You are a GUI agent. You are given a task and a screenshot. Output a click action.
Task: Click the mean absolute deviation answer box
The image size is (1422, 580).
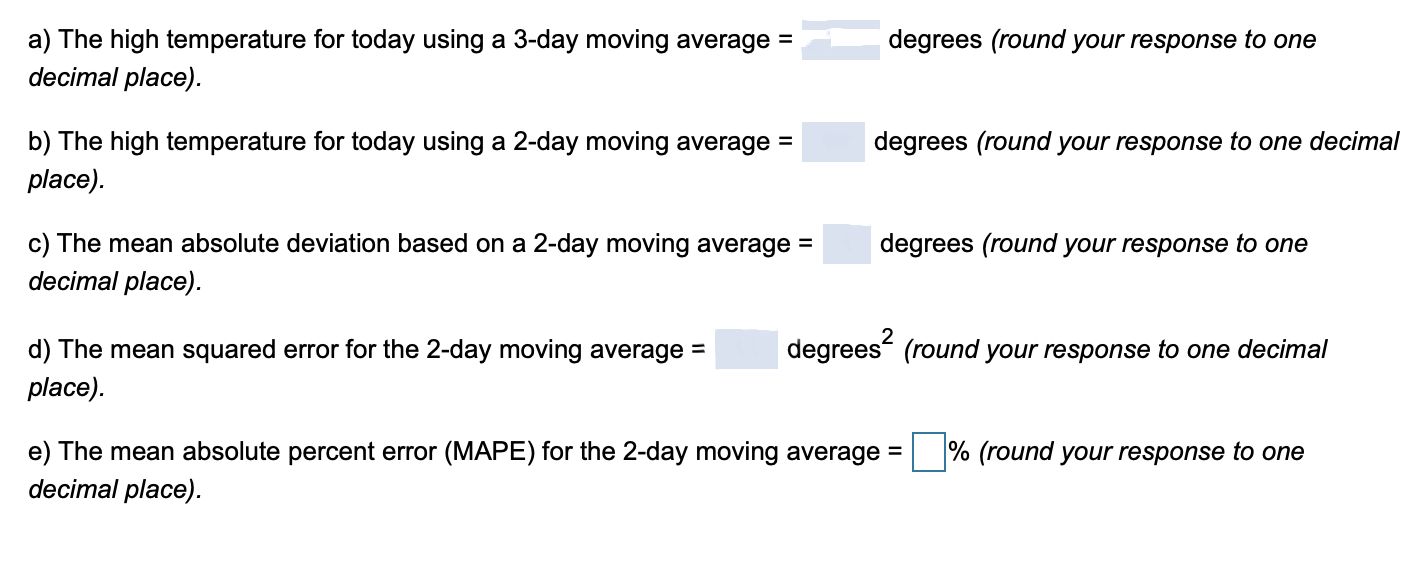click(846, 244)
